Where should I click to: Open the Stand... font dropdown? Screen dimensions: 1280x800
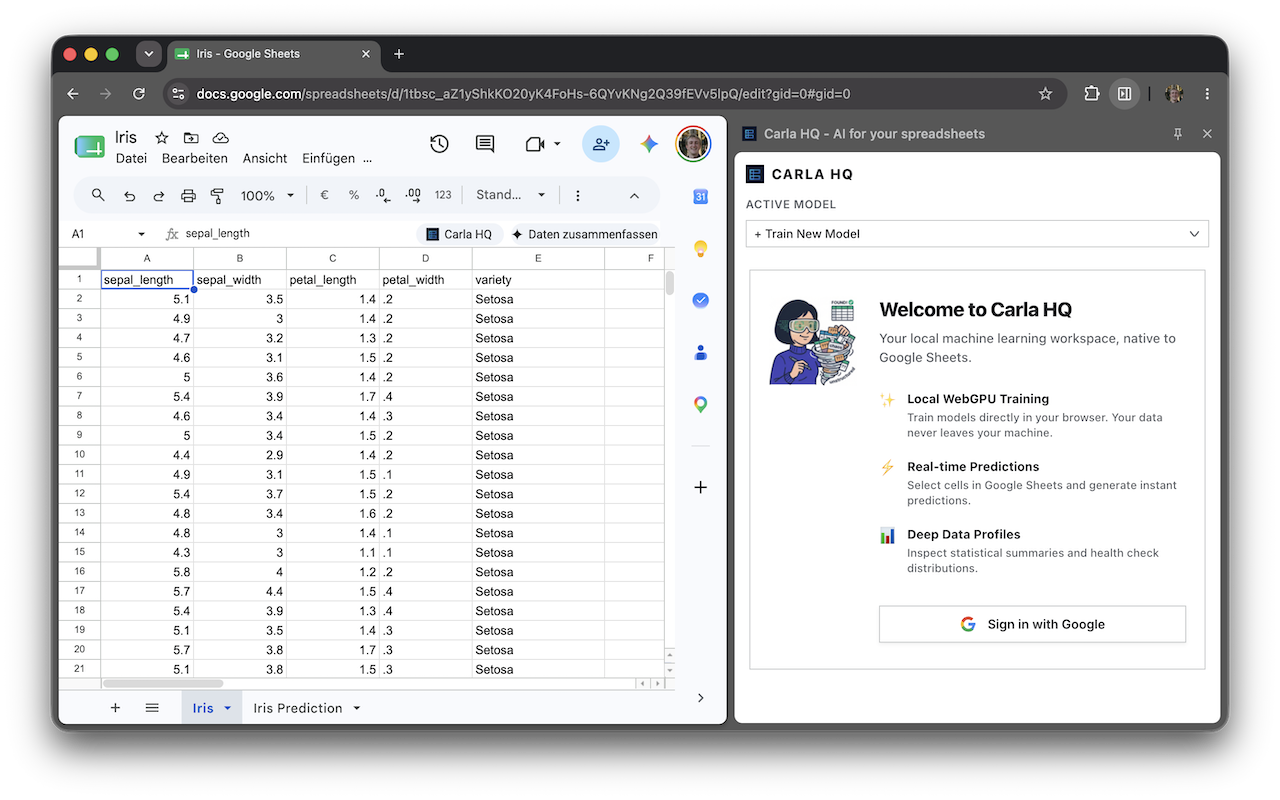511,195
